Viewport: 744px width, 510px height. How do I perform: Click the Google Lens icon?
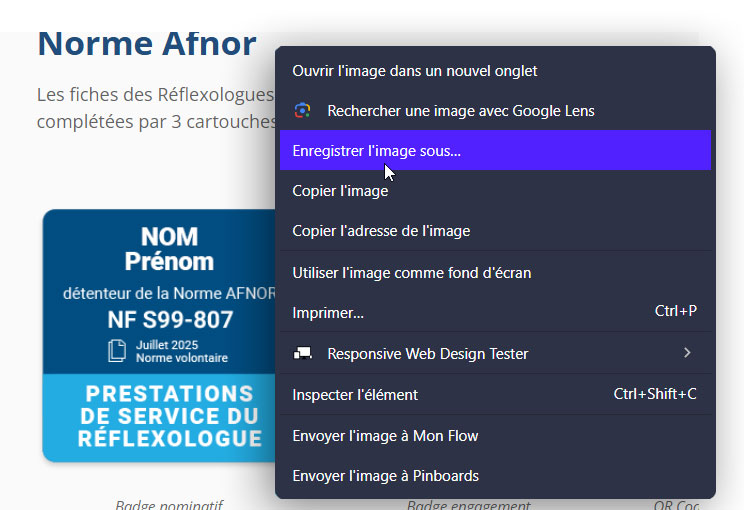pos(302,111)
